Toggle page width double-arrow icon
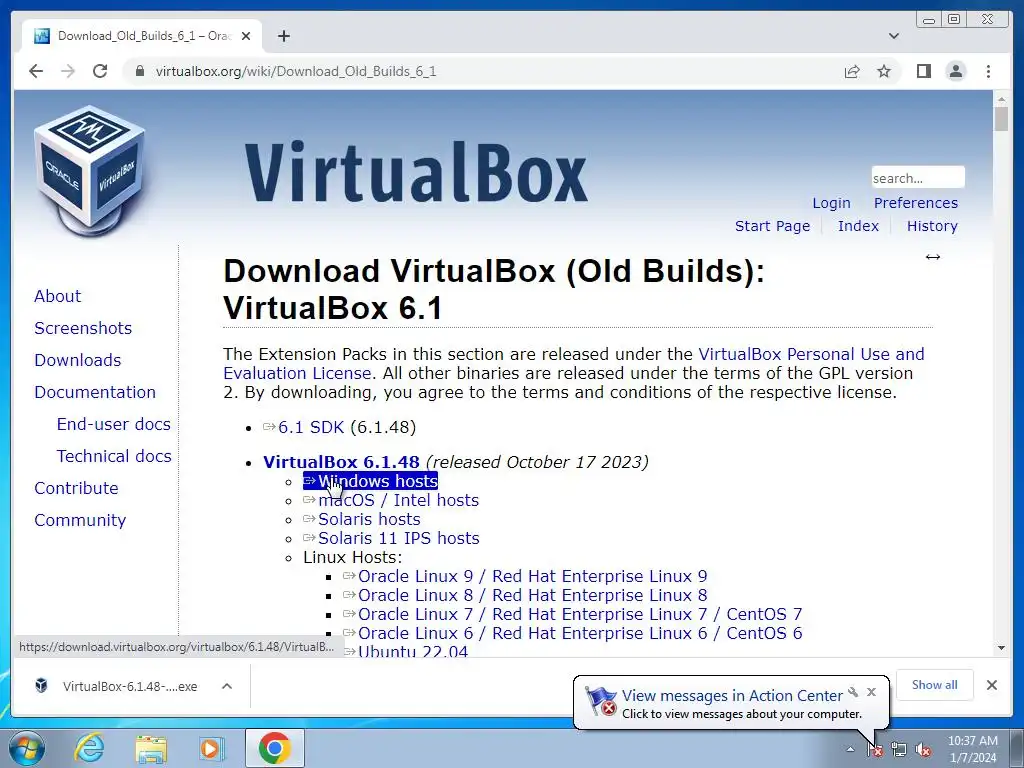The image size is (1024, 768). [x=933, y=257]
